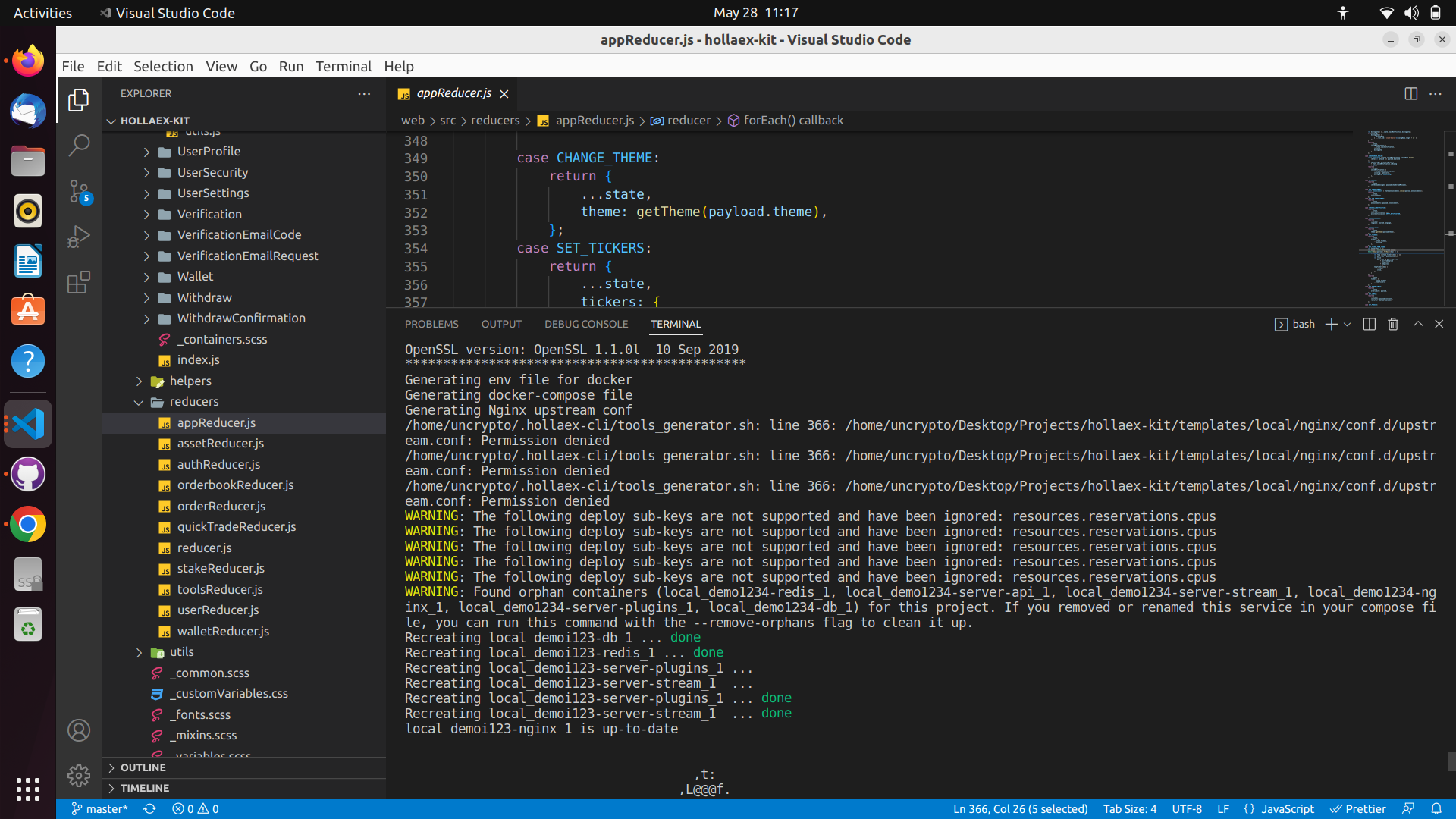1456x819 pixels.
Task: Open the Search view in activity bar
Action: [79, 145]
